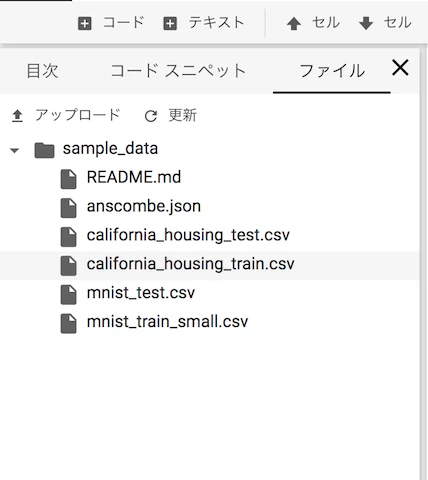This screenshot has height=480, width=428.
Task: Click the README.md file icon
Action: 69,179
